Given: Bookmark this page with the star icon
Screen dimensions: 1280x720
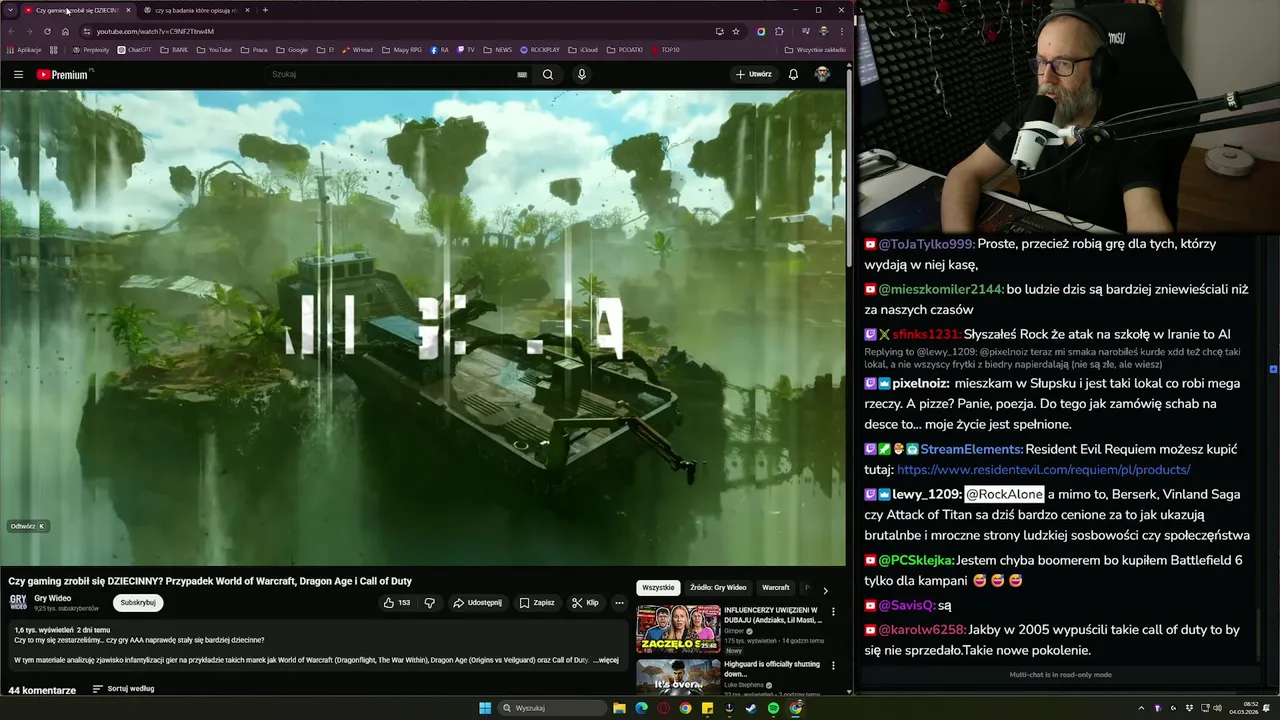Looking at the screenshot, I should click(x=736, y=31).
